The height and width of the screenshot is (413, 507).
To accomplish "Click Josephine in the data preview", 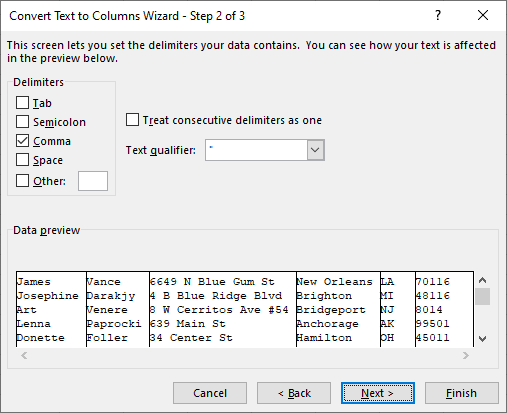I will tap(48, 296).
